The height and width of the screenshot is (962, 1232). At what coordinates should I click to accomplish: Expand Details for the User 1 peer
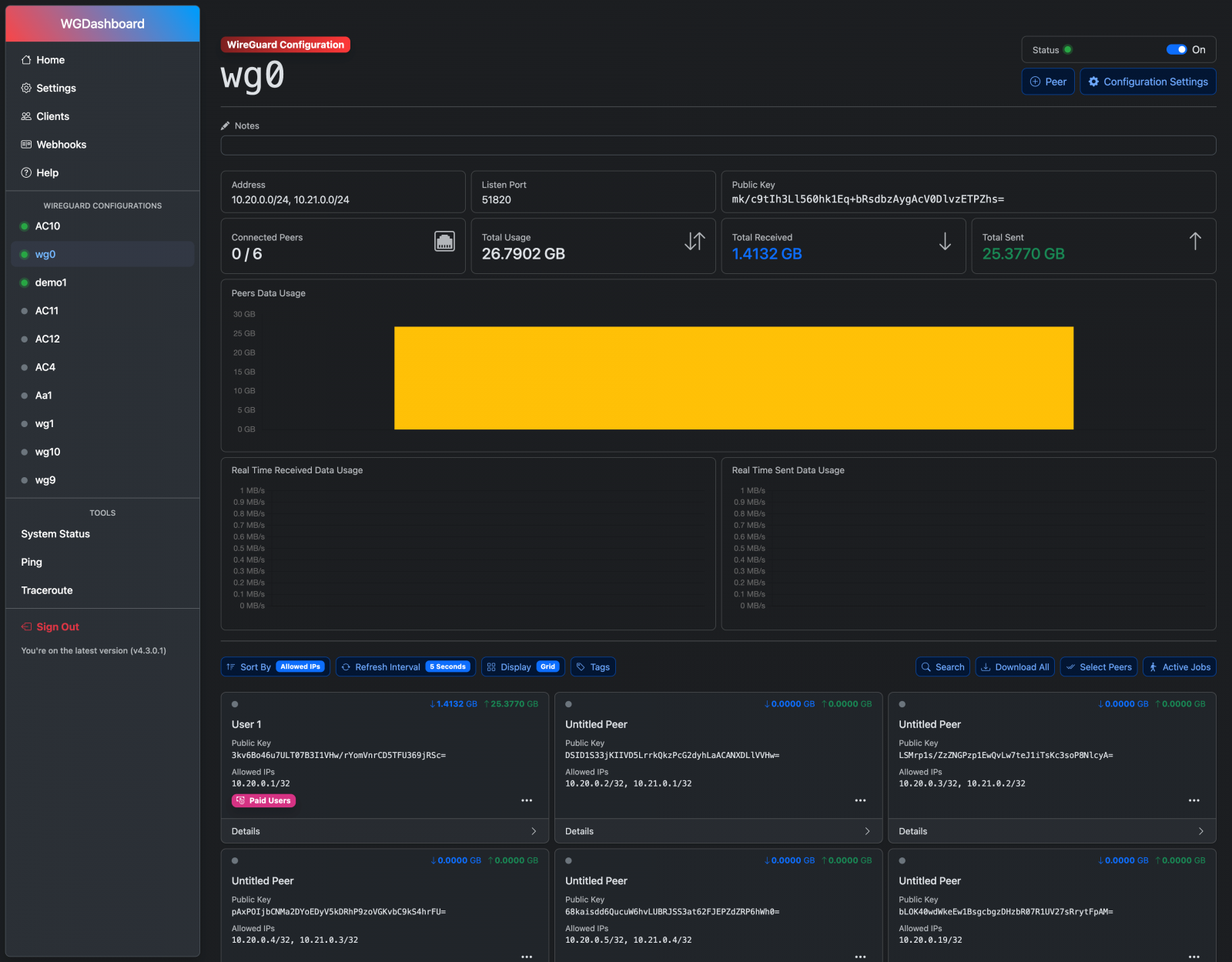point(384,831)
